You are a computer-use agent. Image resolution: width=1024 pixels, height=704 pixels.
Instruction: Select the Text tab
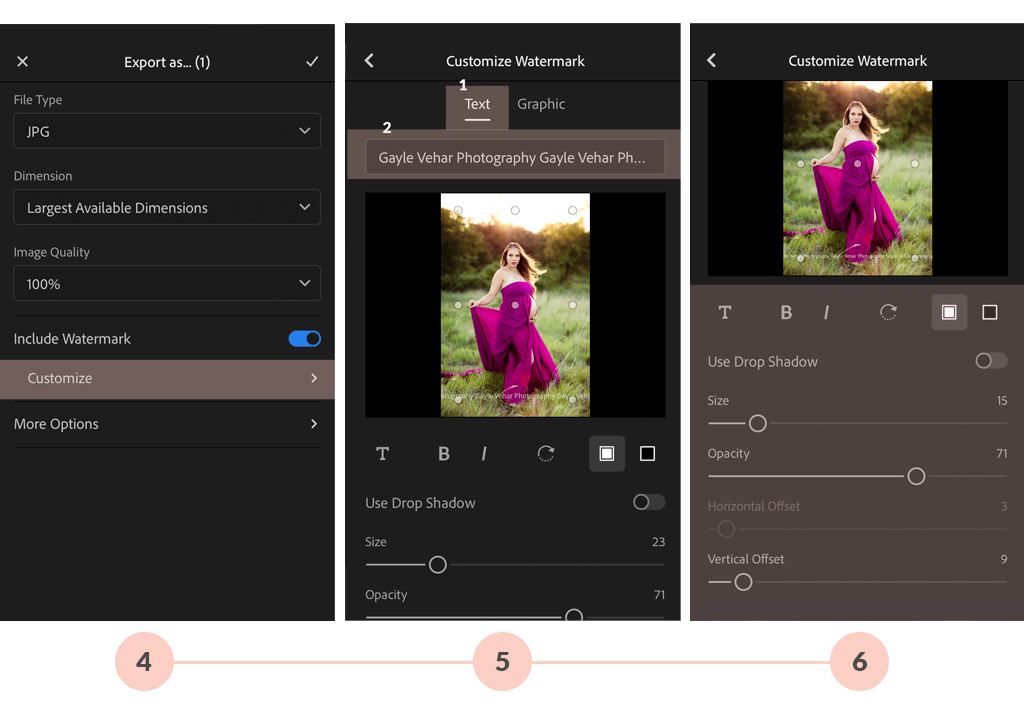point(477,104)
